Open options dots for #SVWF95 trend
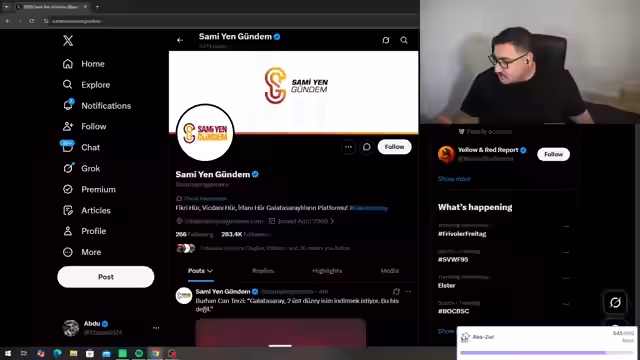The width and height of the screenshot is (640, 360). pos(566,252)
